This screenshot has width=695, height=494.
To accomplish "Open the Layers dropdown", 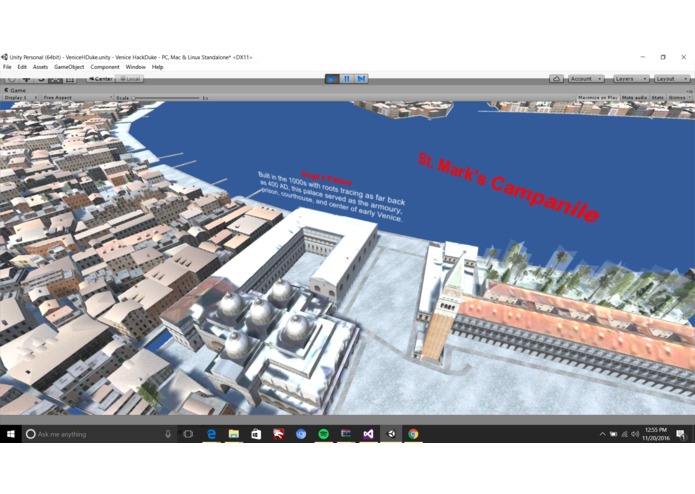I will [x=631, y=79].
